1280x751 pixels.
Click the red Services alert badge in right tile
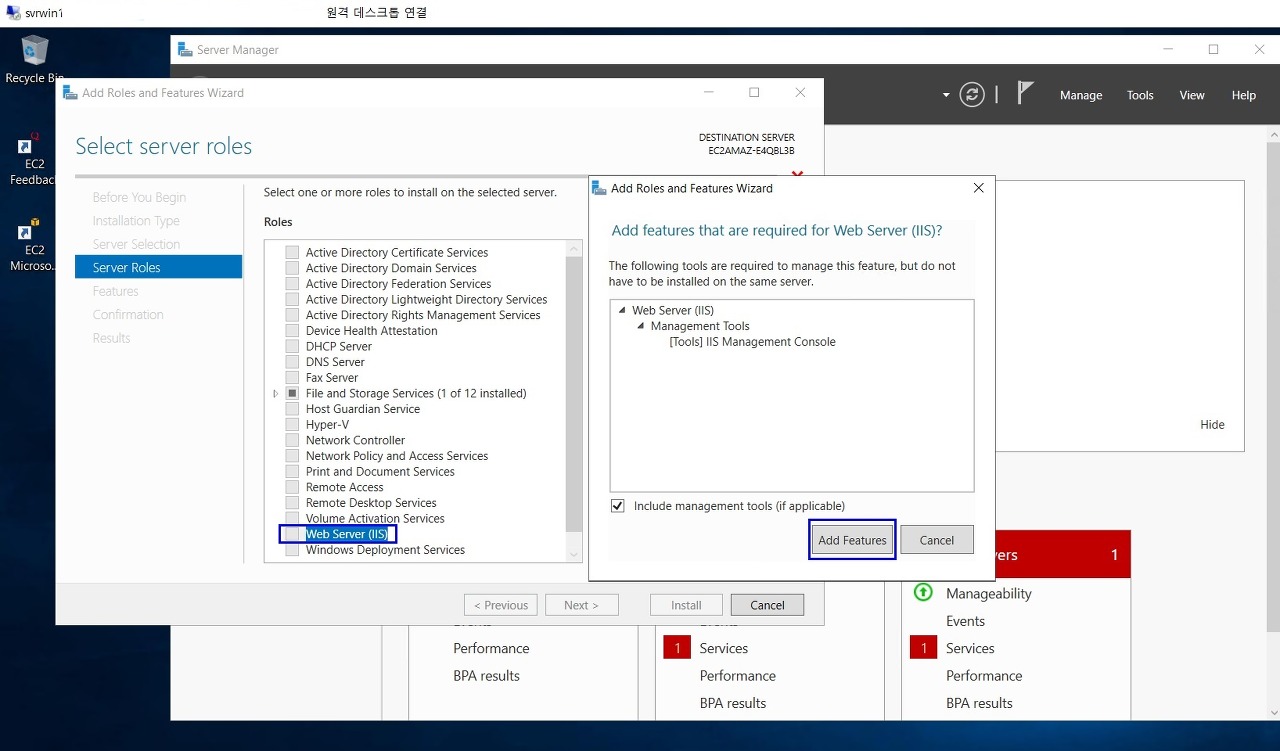pyautogui.click(x=923, y=648)
